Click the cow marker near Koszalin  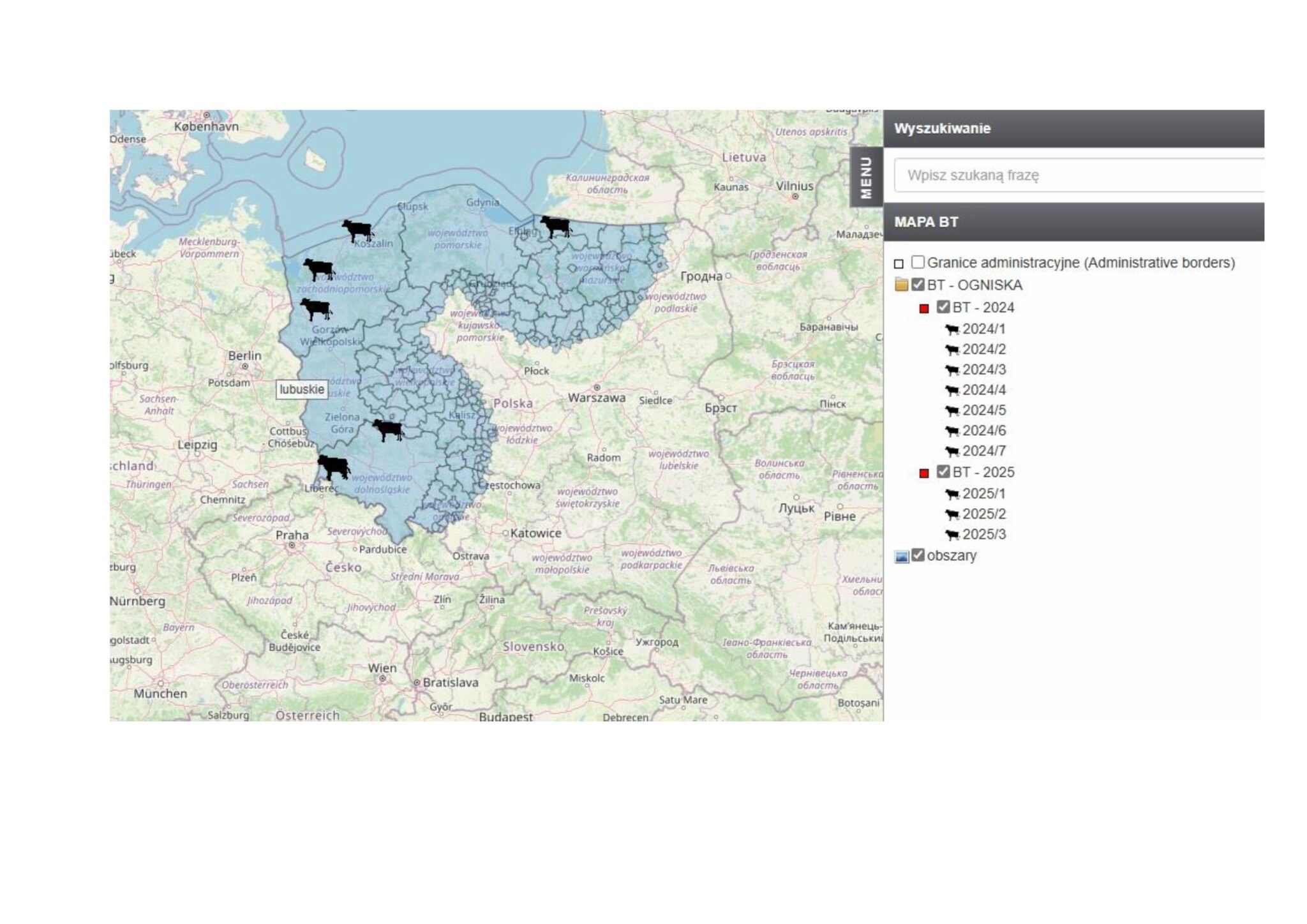357,230
